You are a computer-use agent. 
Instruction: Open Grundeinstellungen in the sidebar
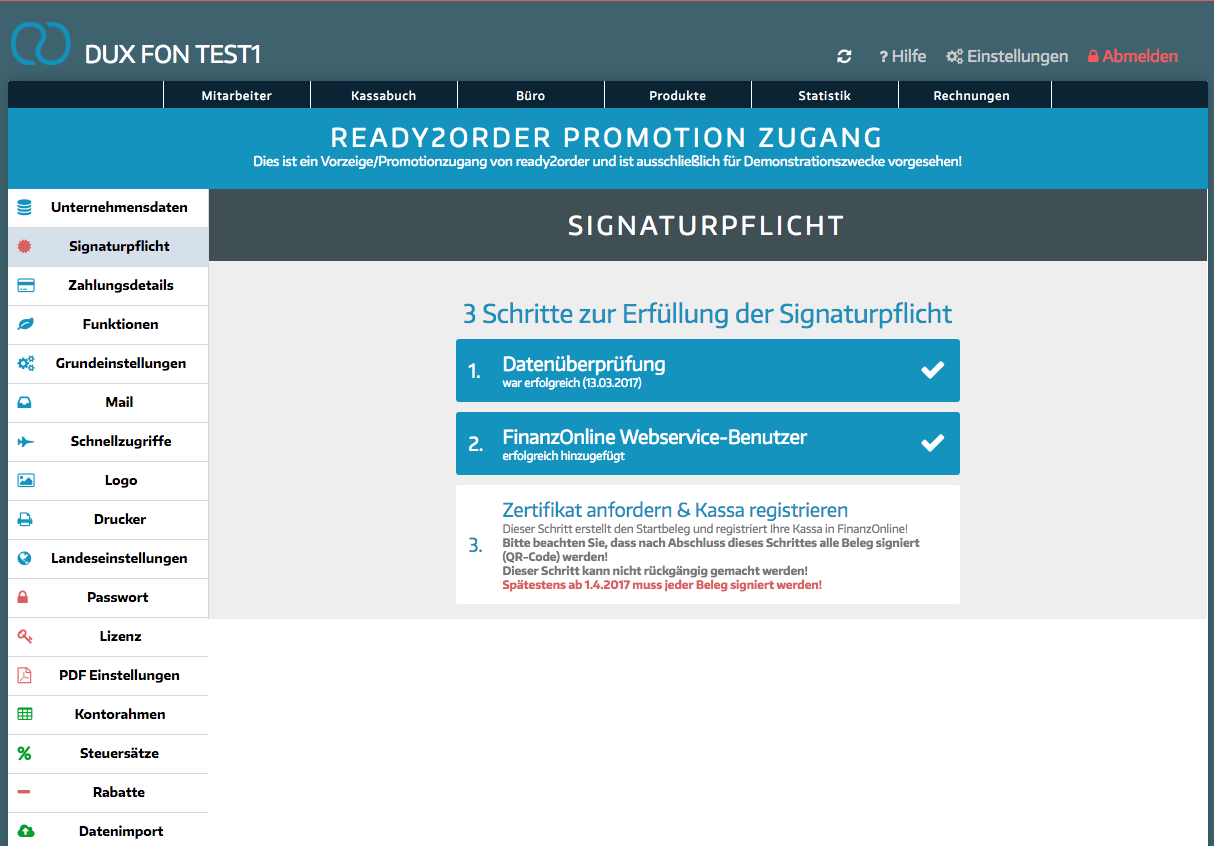[108, 364]
